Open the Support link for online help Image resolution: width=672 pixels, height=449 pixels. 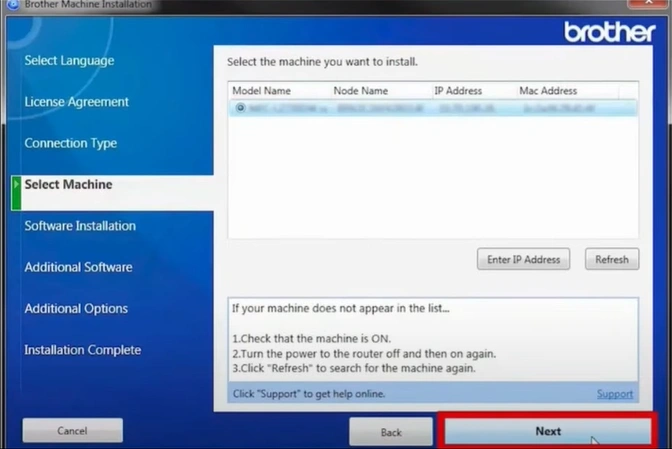tap(615, 394)
